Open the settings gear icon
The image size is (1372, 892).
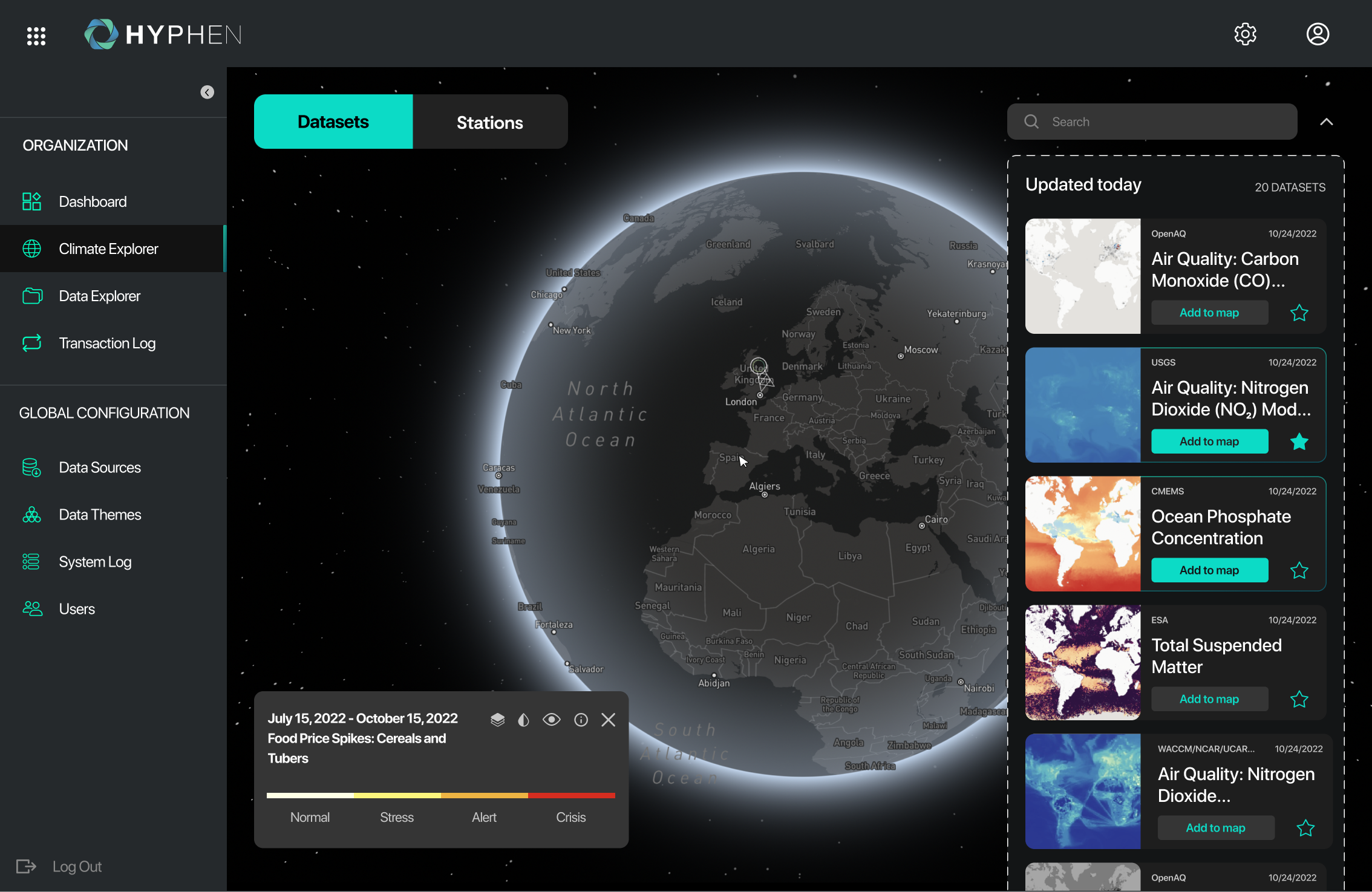(1245, 34)
